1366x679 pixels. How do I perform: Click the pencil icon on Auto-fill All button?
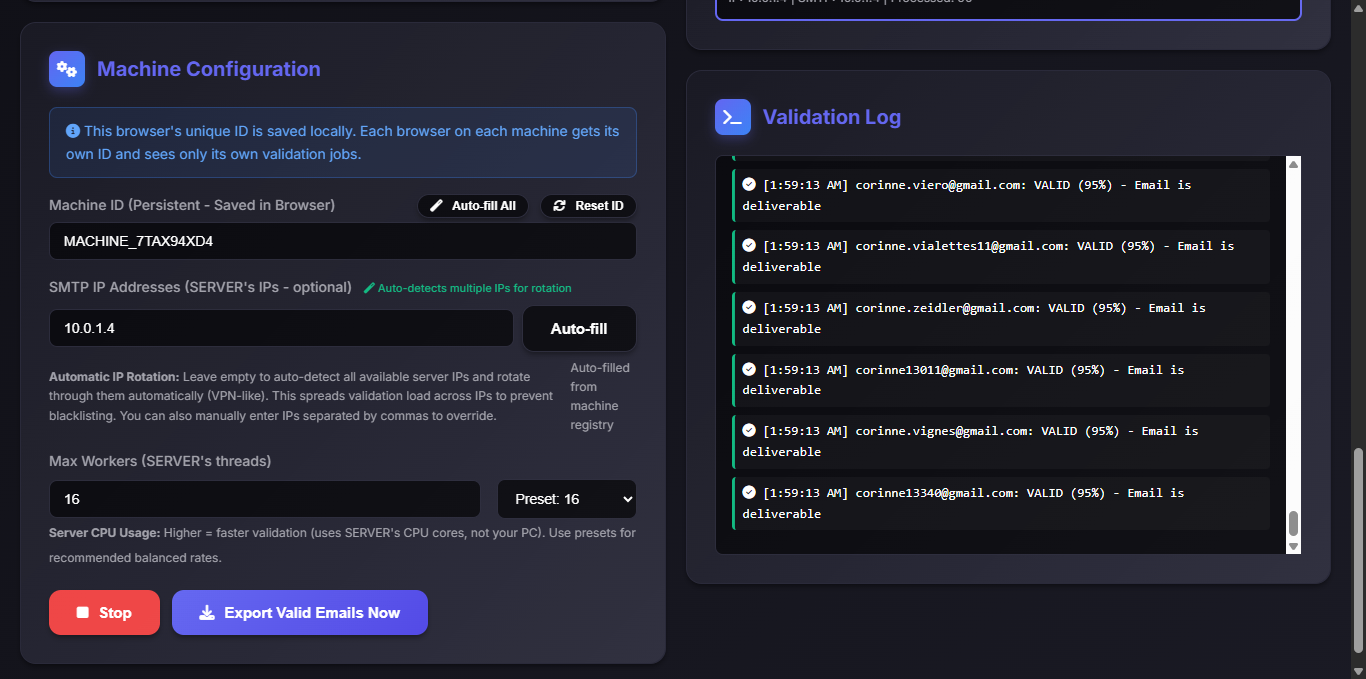click(436, 205)
